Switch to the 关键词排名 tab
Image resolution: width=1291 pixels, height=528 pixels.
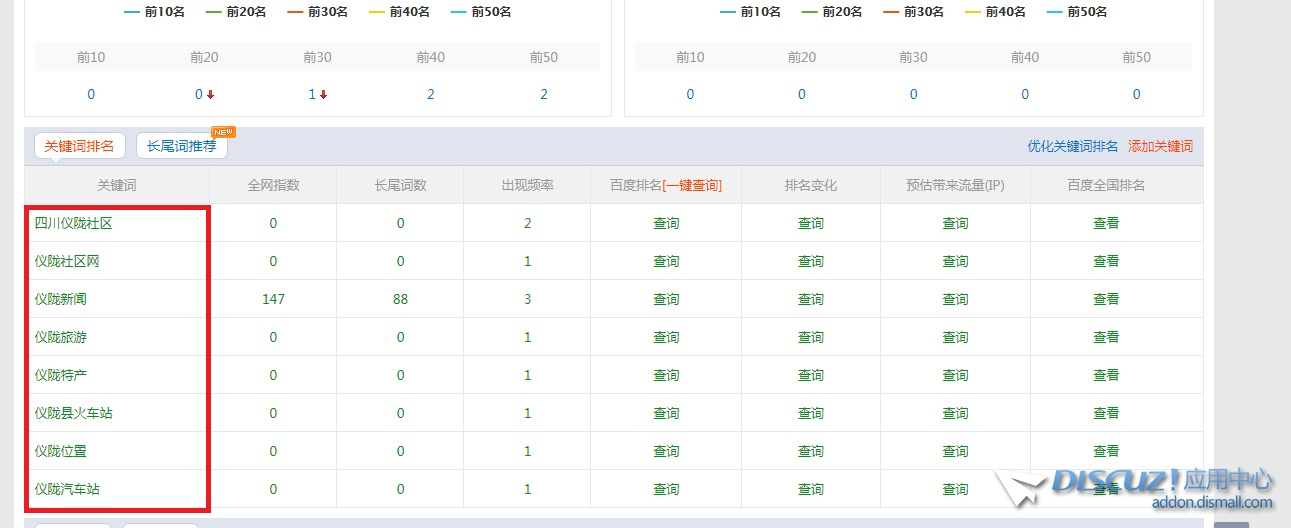tap(79, 146)
